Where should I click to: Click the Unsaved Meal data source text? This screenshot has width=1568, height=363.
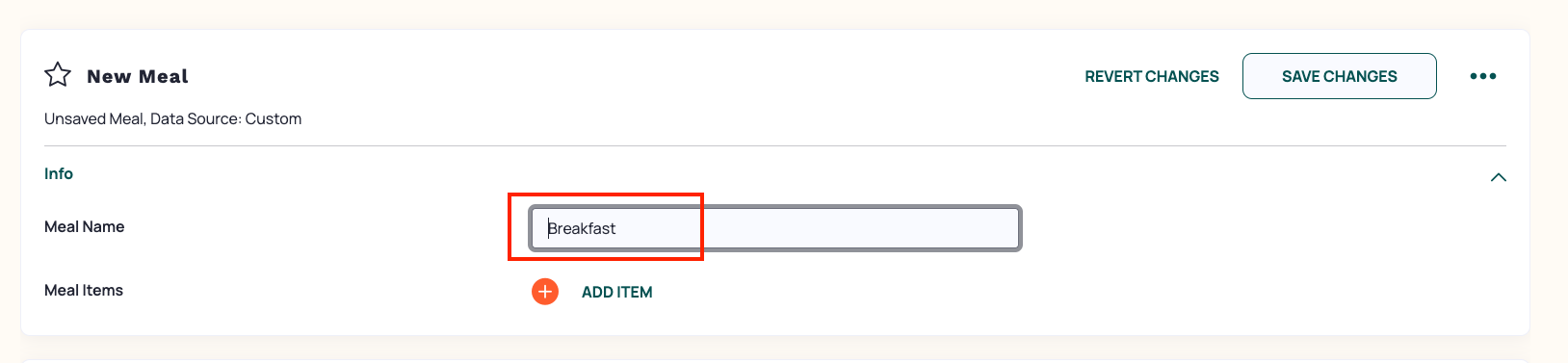pos(173,118)
